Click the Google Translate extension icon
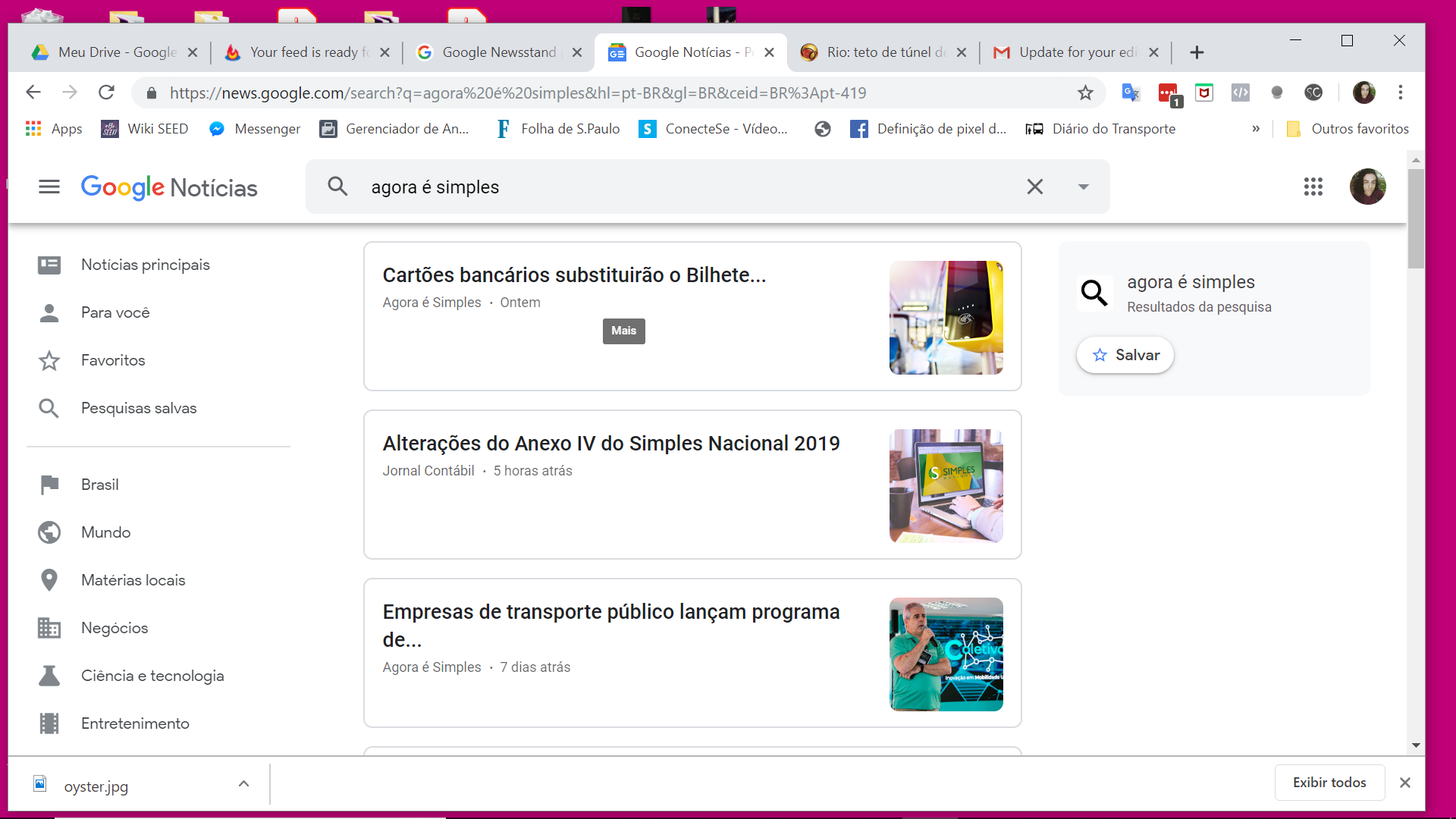 pyautogui.click(x=1130, y=93)
